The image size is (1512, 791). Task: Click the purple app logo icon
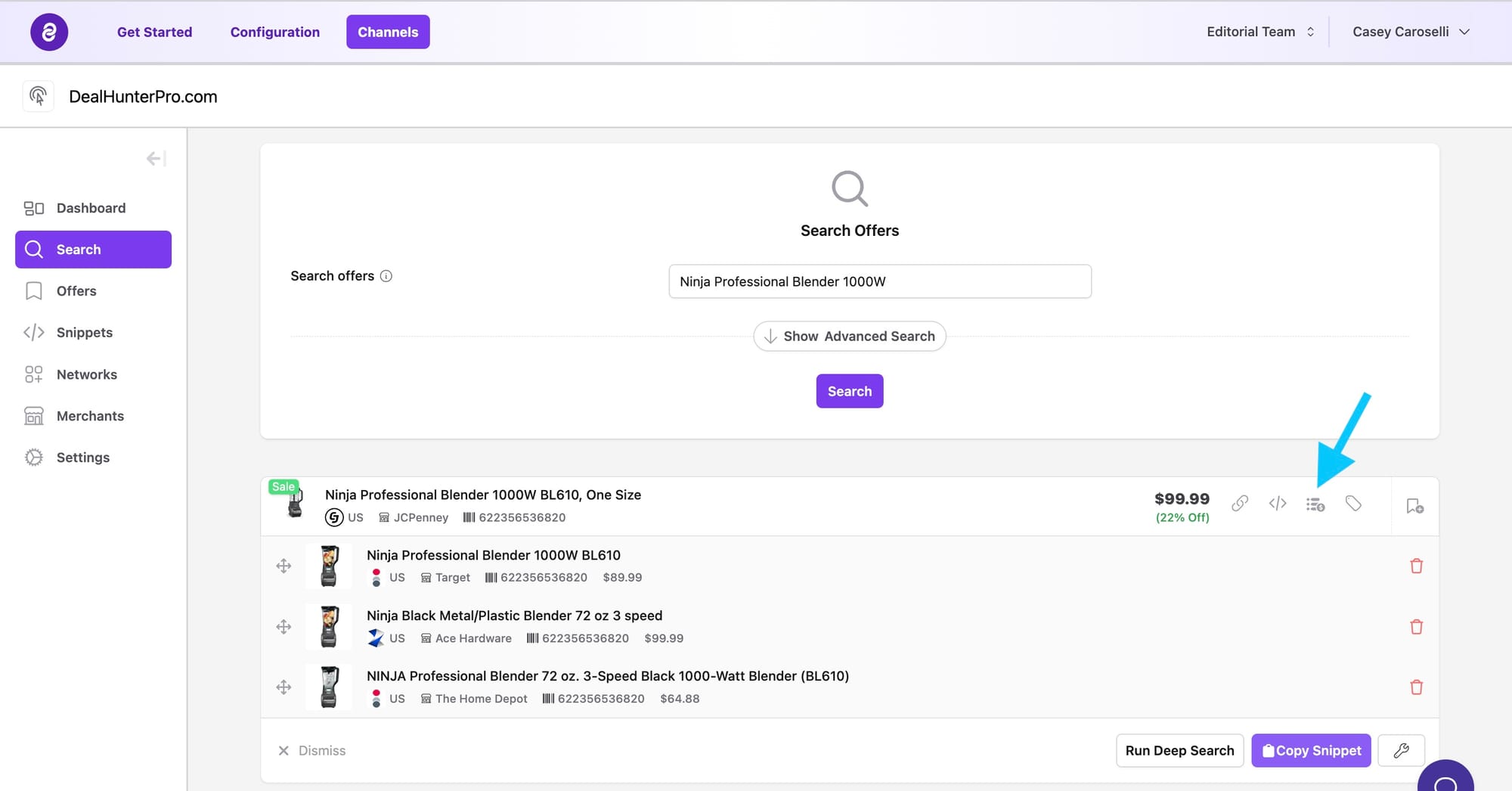tap(49, 32)
